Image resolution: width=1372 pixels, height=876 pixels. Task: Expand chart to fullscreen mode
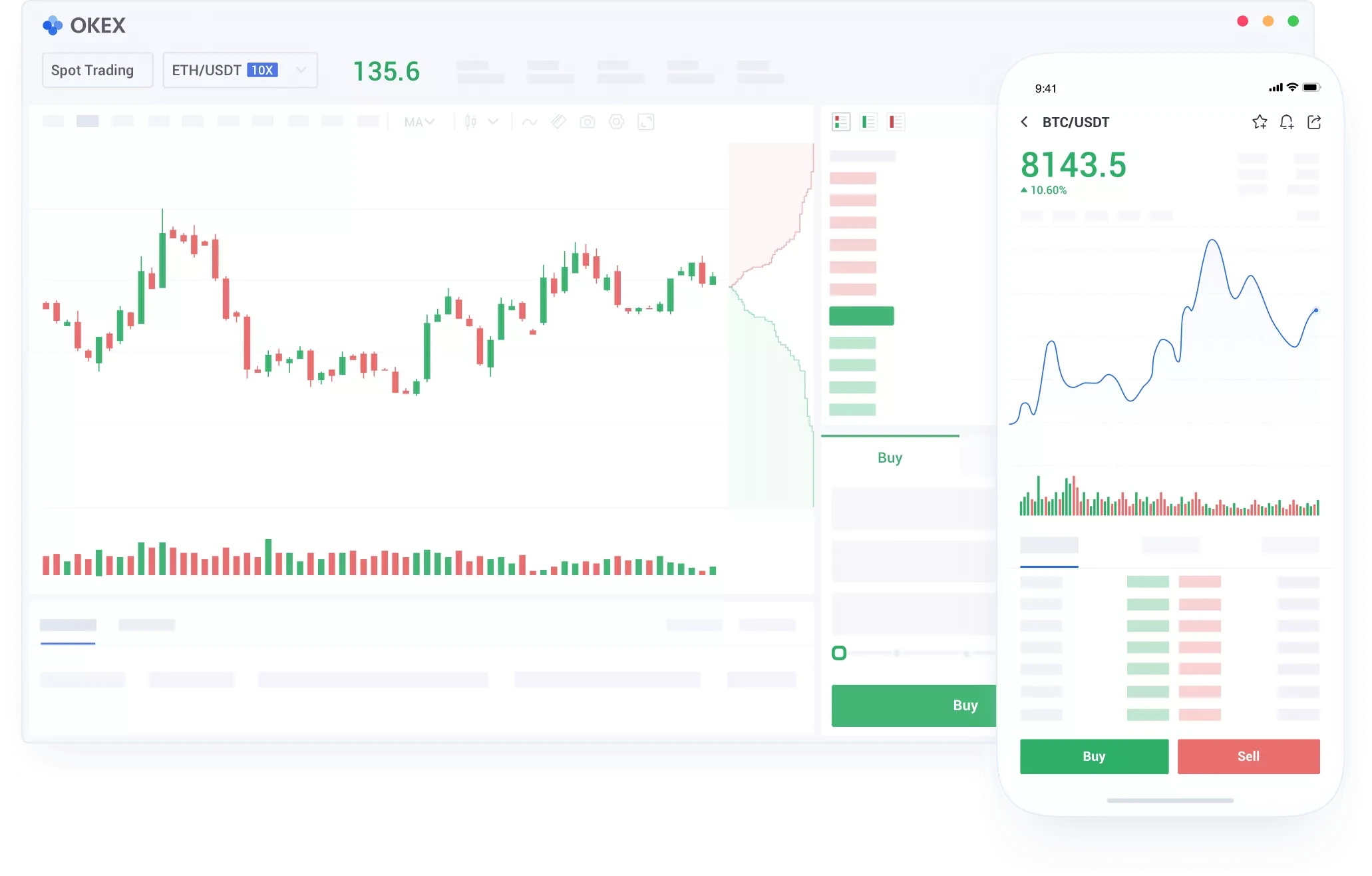[x=646, y=122]
